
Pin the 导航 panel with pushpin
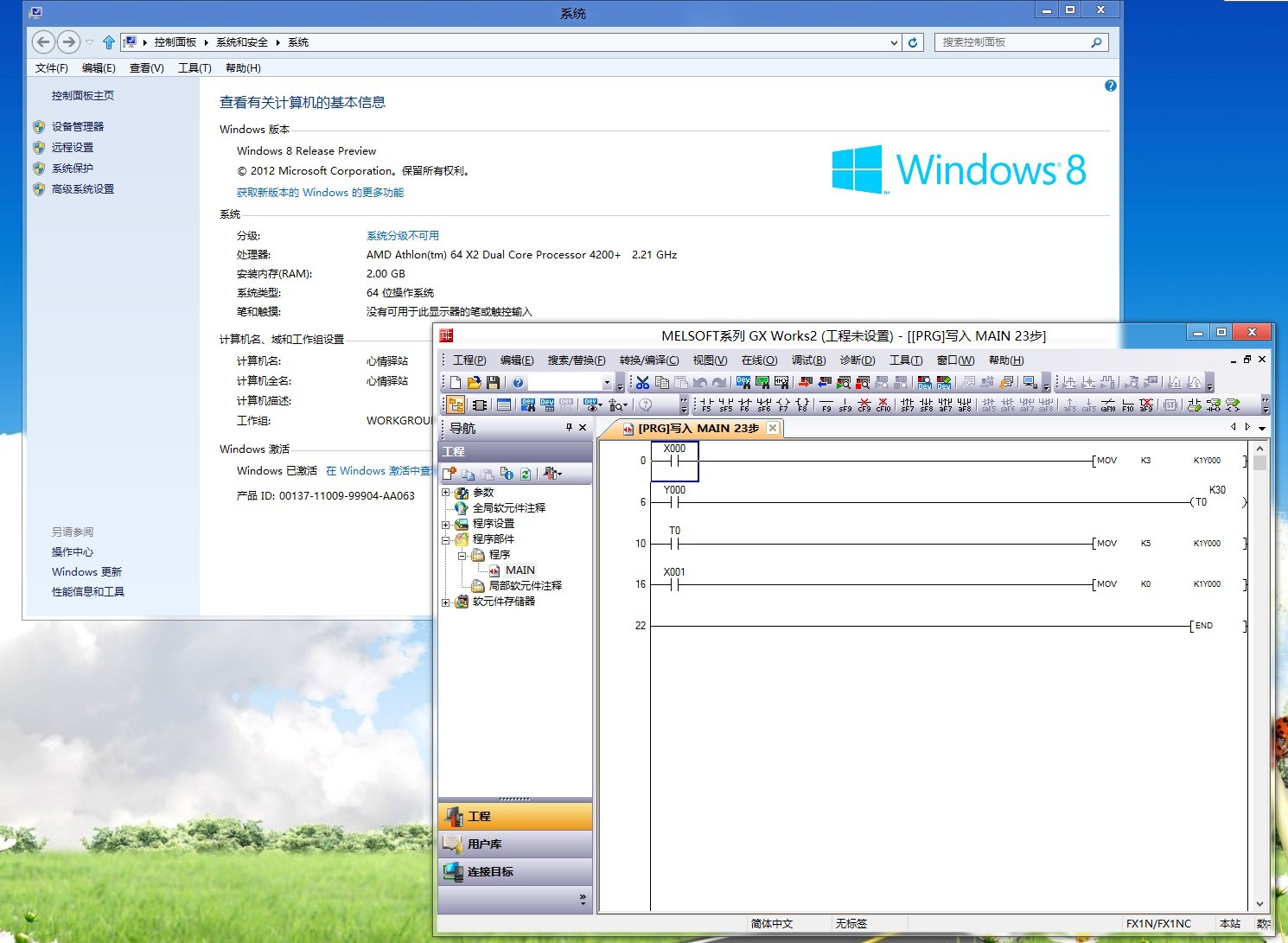pyautogui.click(x=569, y=428)
